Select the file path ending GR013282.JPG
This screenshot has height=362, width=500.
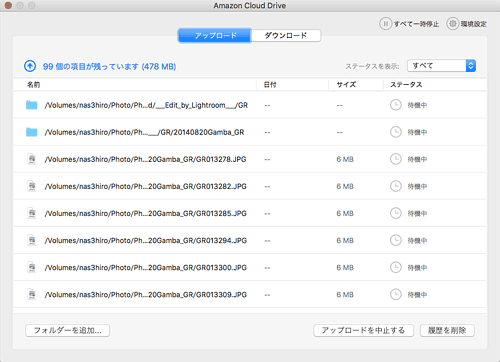coord(146,186)
